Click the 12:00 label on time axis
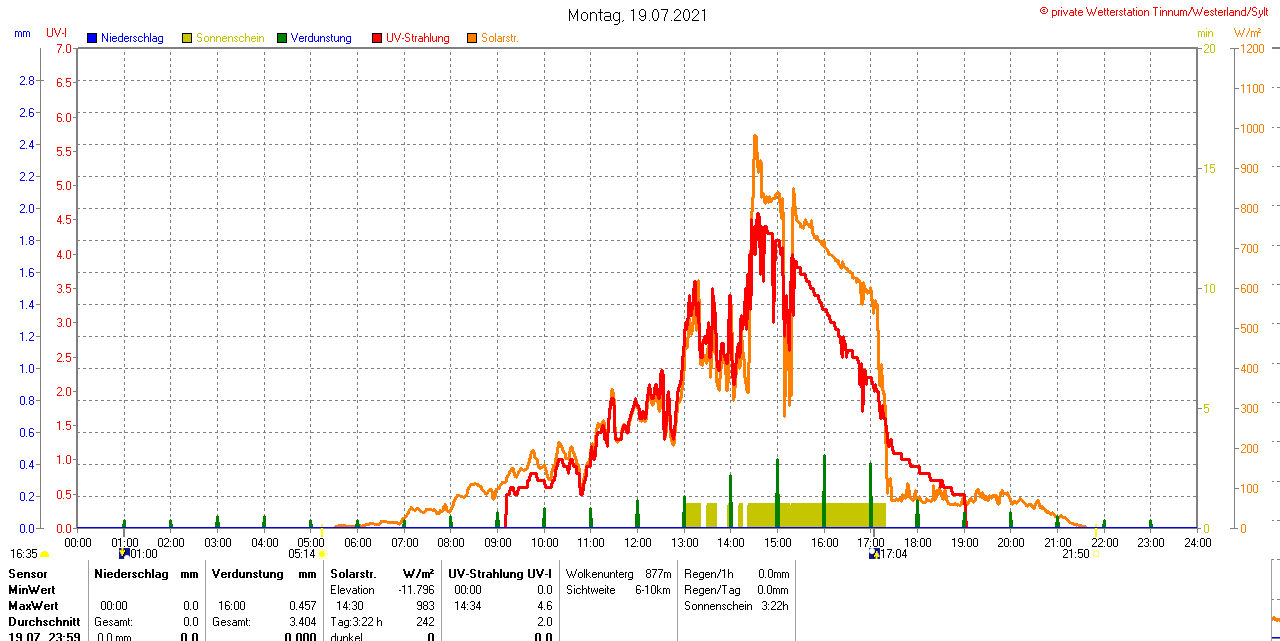1280x641 pixels. click(637, 542)
